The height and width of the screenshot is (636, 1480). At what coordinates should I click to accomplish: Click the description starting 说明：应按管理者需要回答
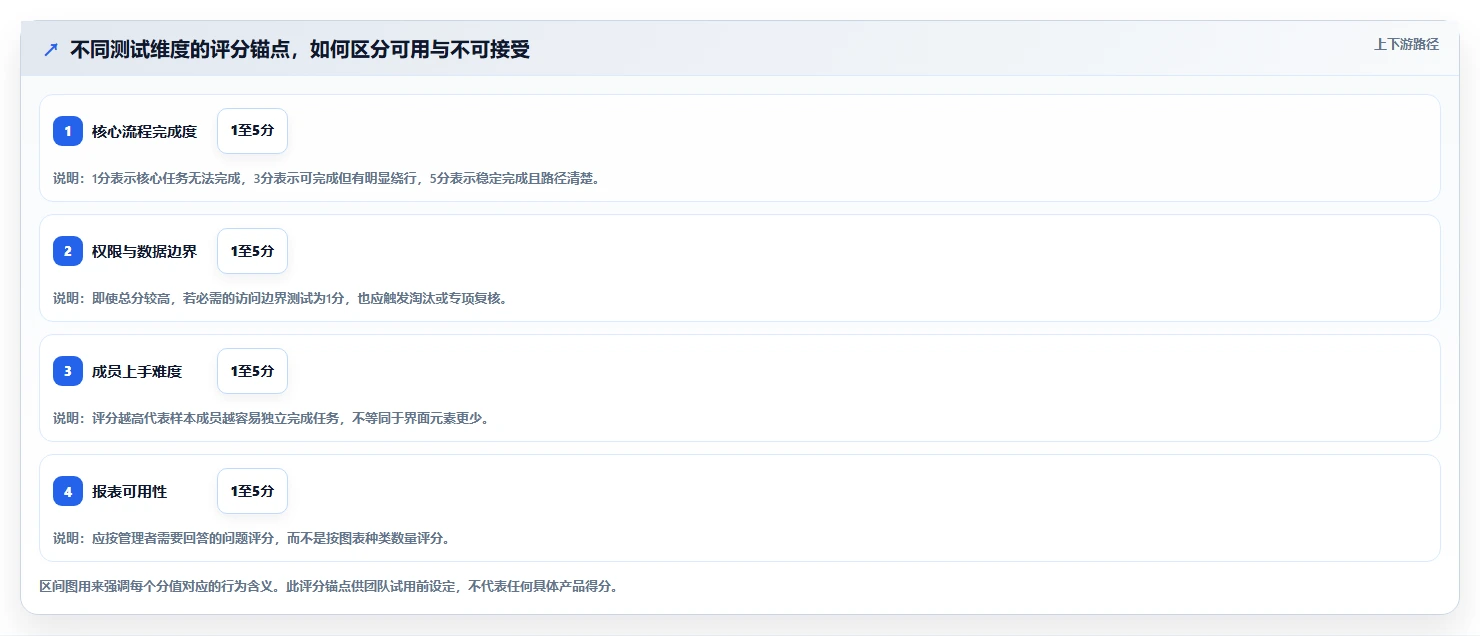251,539
